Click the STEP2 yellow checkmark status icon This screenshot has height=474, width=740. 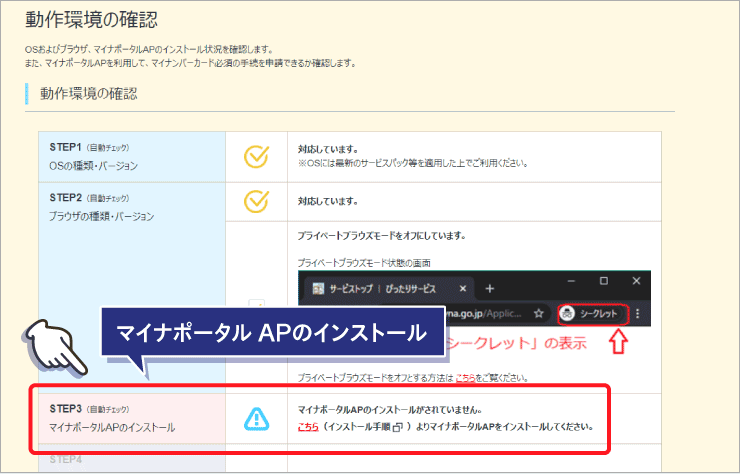pyautogui.click(x=256, y=201)
